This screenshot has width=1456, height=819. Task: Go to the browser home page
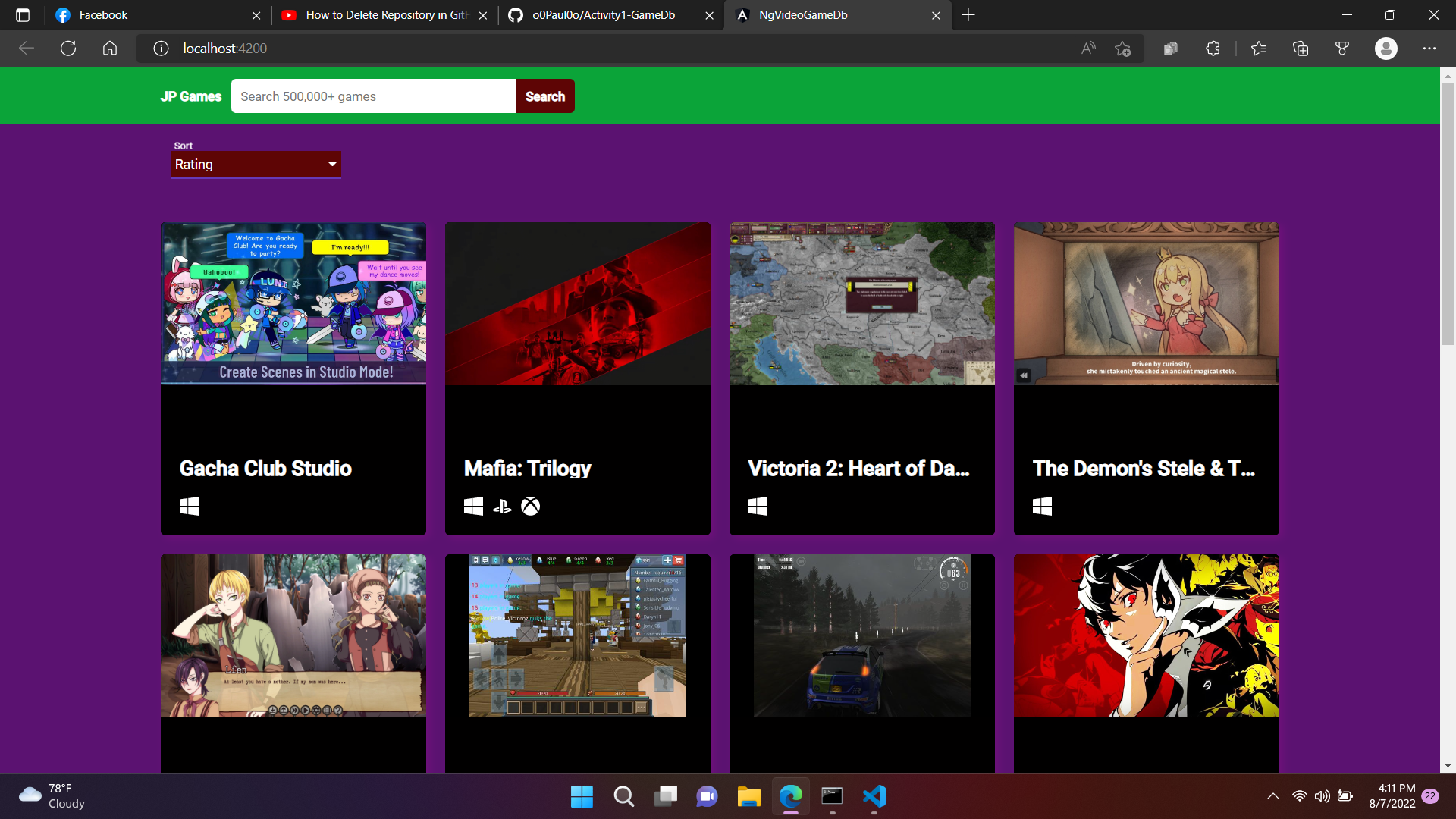point(110,49)
